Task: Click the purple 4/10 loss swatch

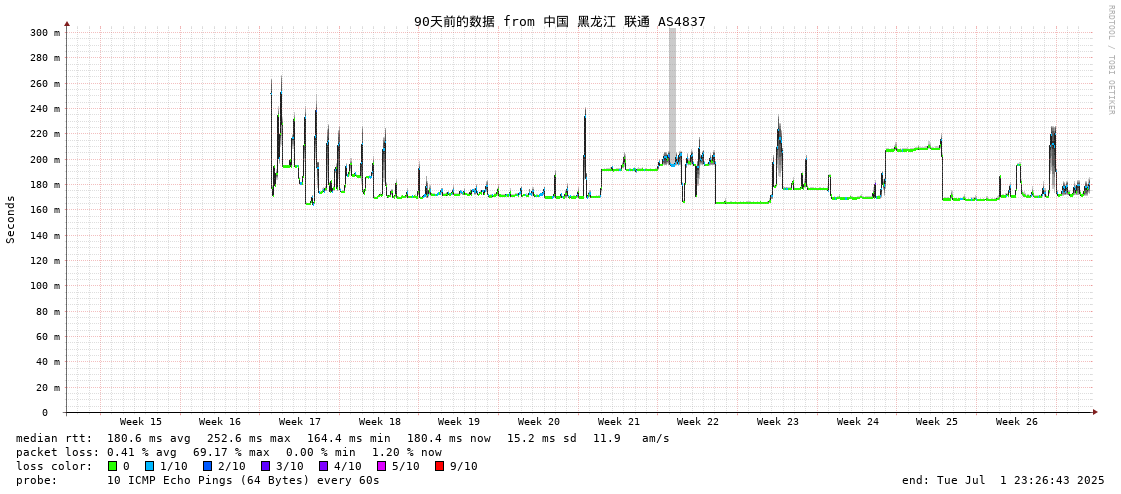Action: click(x=324, y=466)
